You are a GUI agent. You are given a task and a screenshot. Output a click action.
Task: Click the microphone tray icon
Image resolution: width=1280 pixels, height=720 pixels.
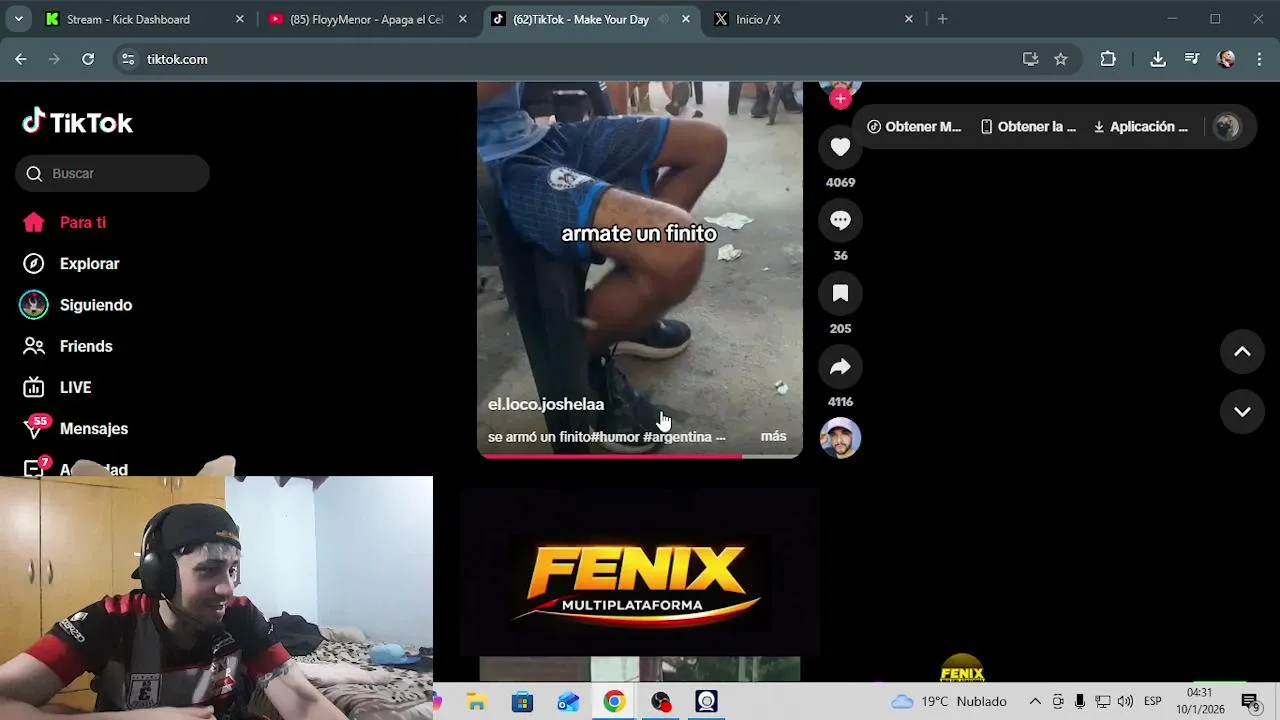coord(1080,701)
